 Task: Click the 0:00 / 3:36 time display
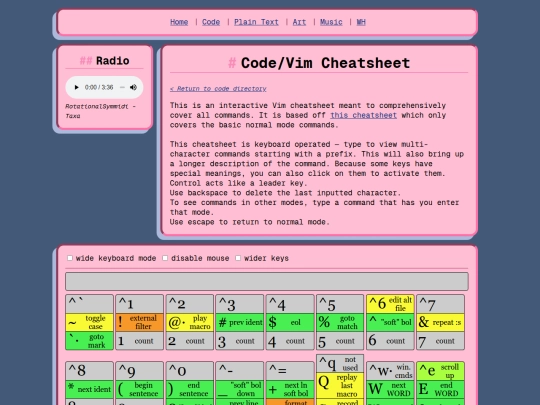point(99,87)
